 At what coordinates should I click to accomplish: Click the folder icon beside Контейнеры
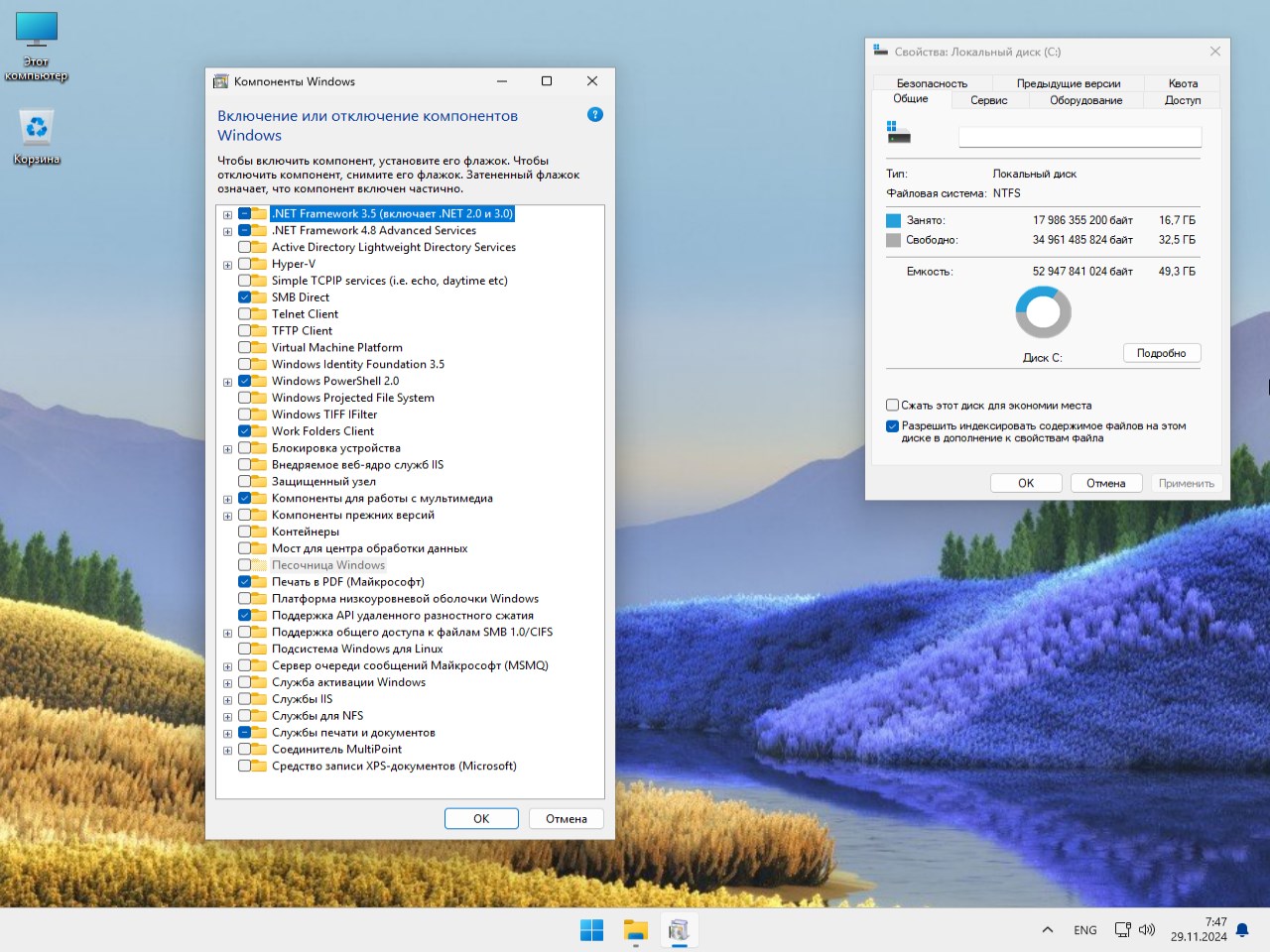260,532
